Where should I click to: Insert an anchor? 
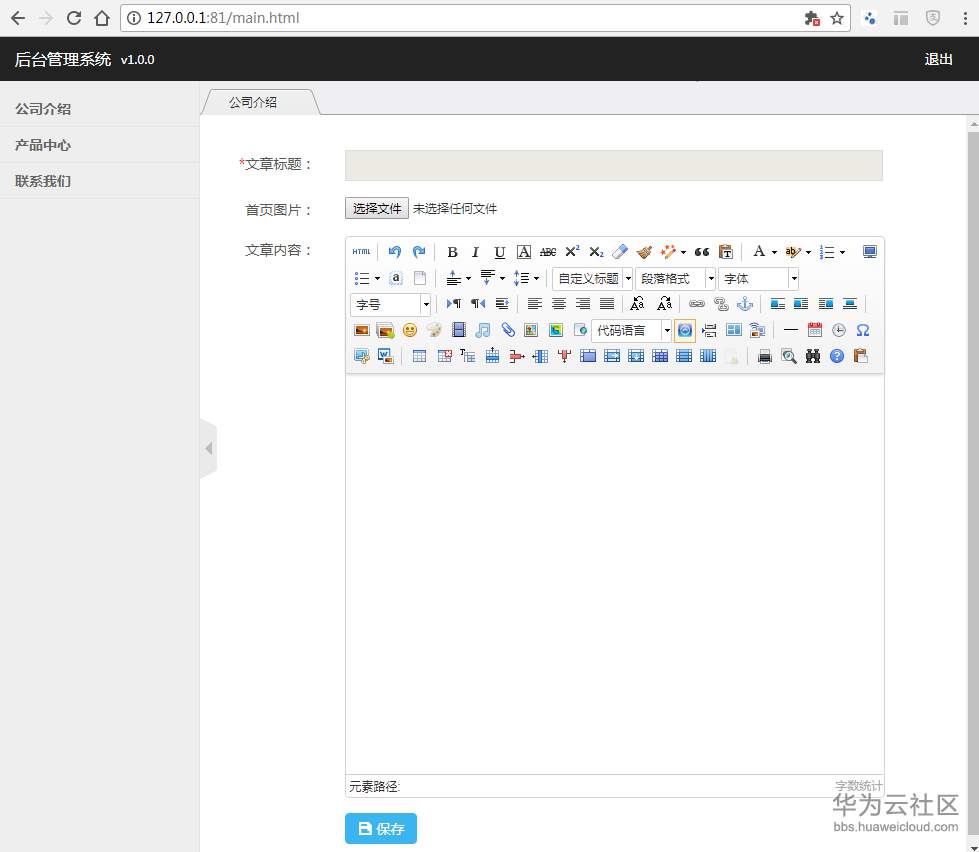745,304
